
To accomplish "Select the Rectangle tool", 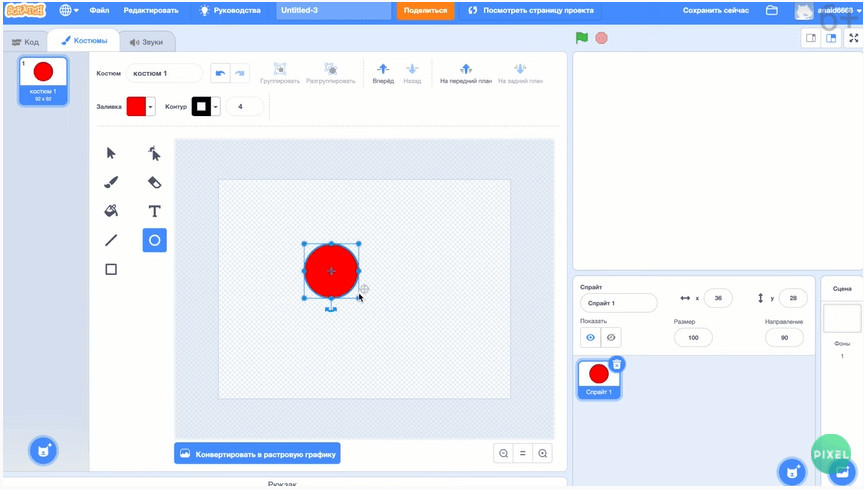I will [111, 269].
